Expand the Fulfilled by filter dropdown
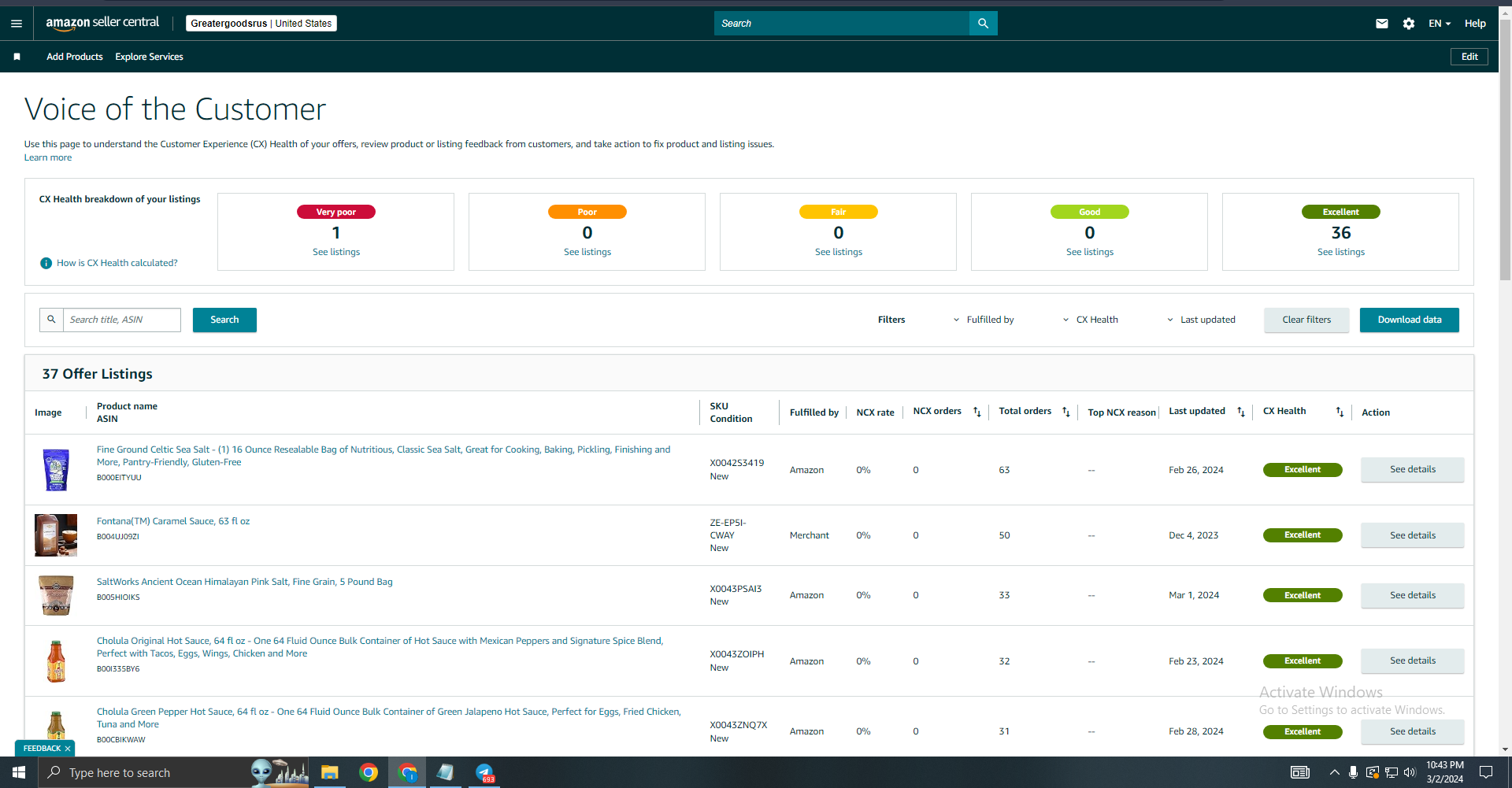Image resolution: width=1512 pixels, height=788 pixels. pos(984,320)
